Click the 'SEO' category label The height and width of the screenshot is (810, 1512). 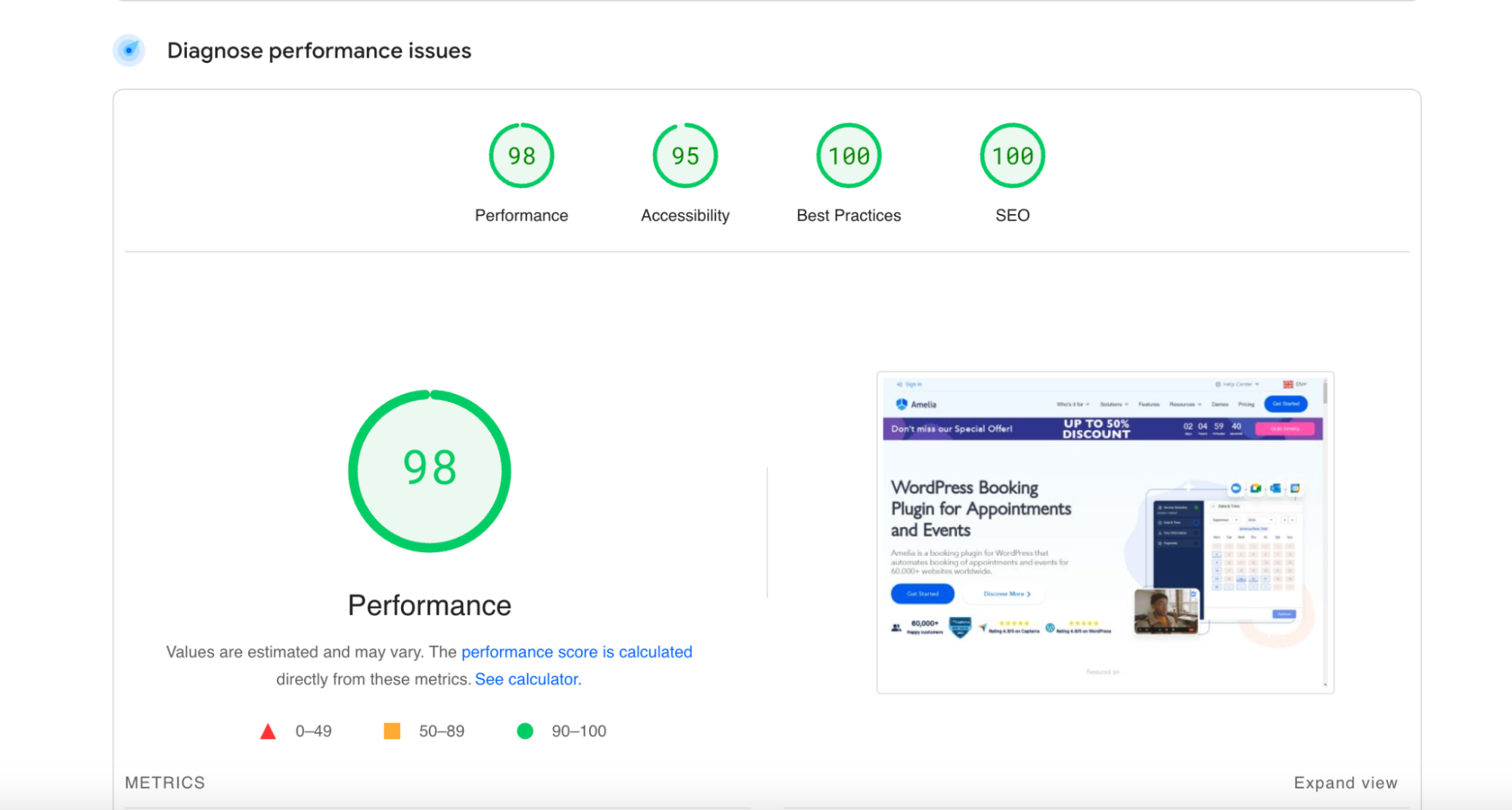coord(1012,216)
